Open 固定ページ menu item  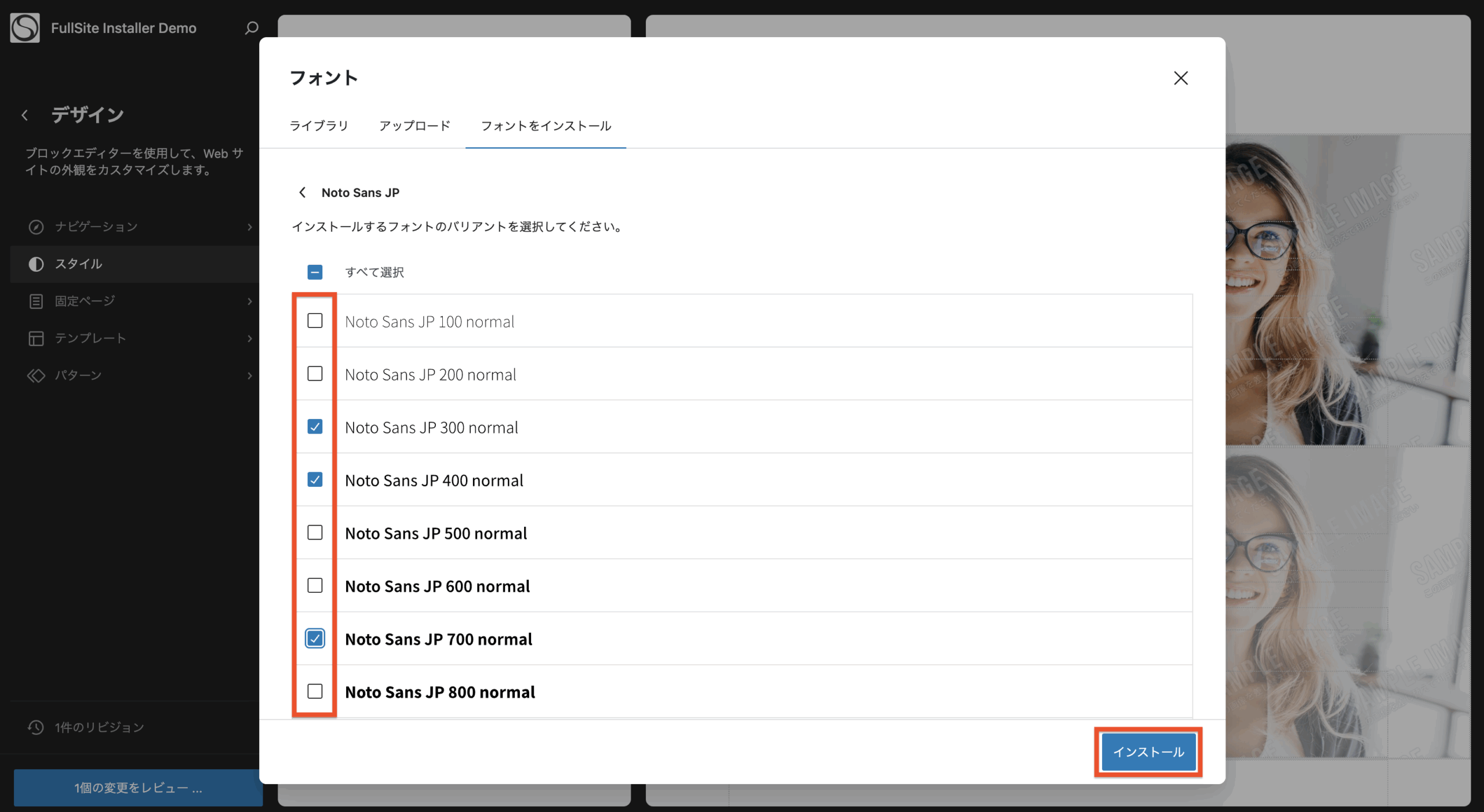pyautogui.click(x=134, y=301)
